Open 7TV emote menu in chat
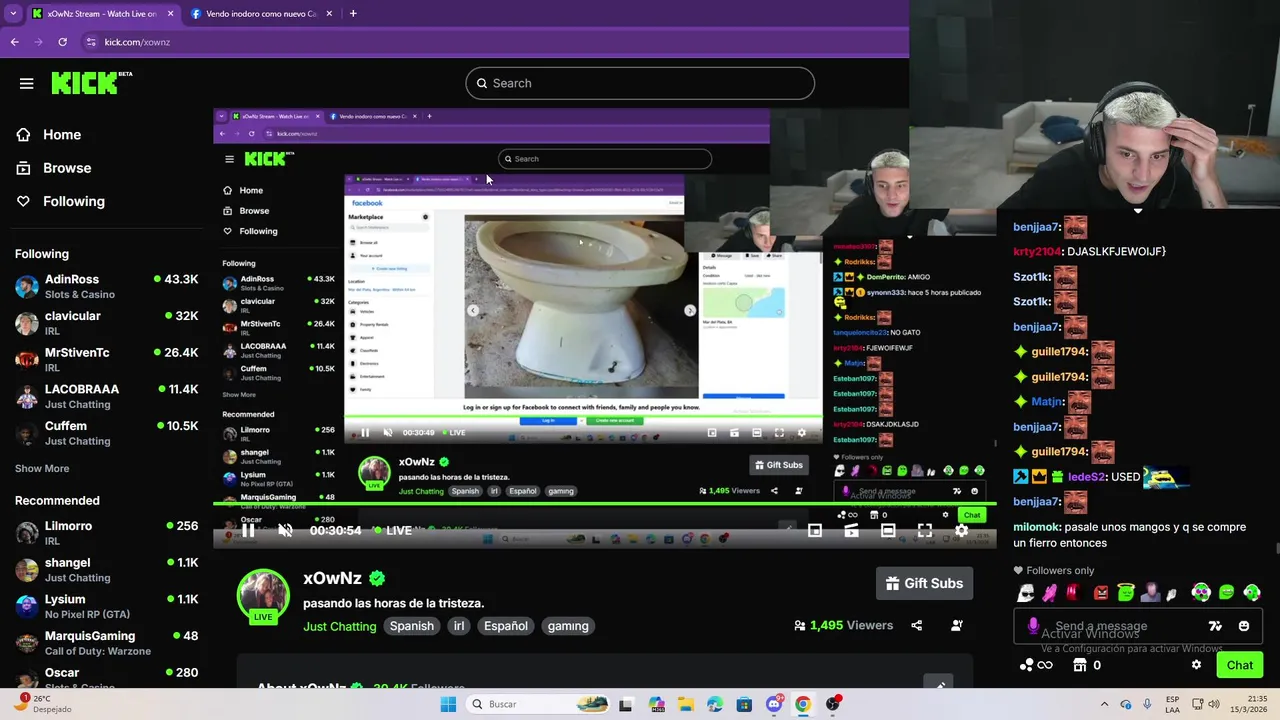 tap(1215, 626)
